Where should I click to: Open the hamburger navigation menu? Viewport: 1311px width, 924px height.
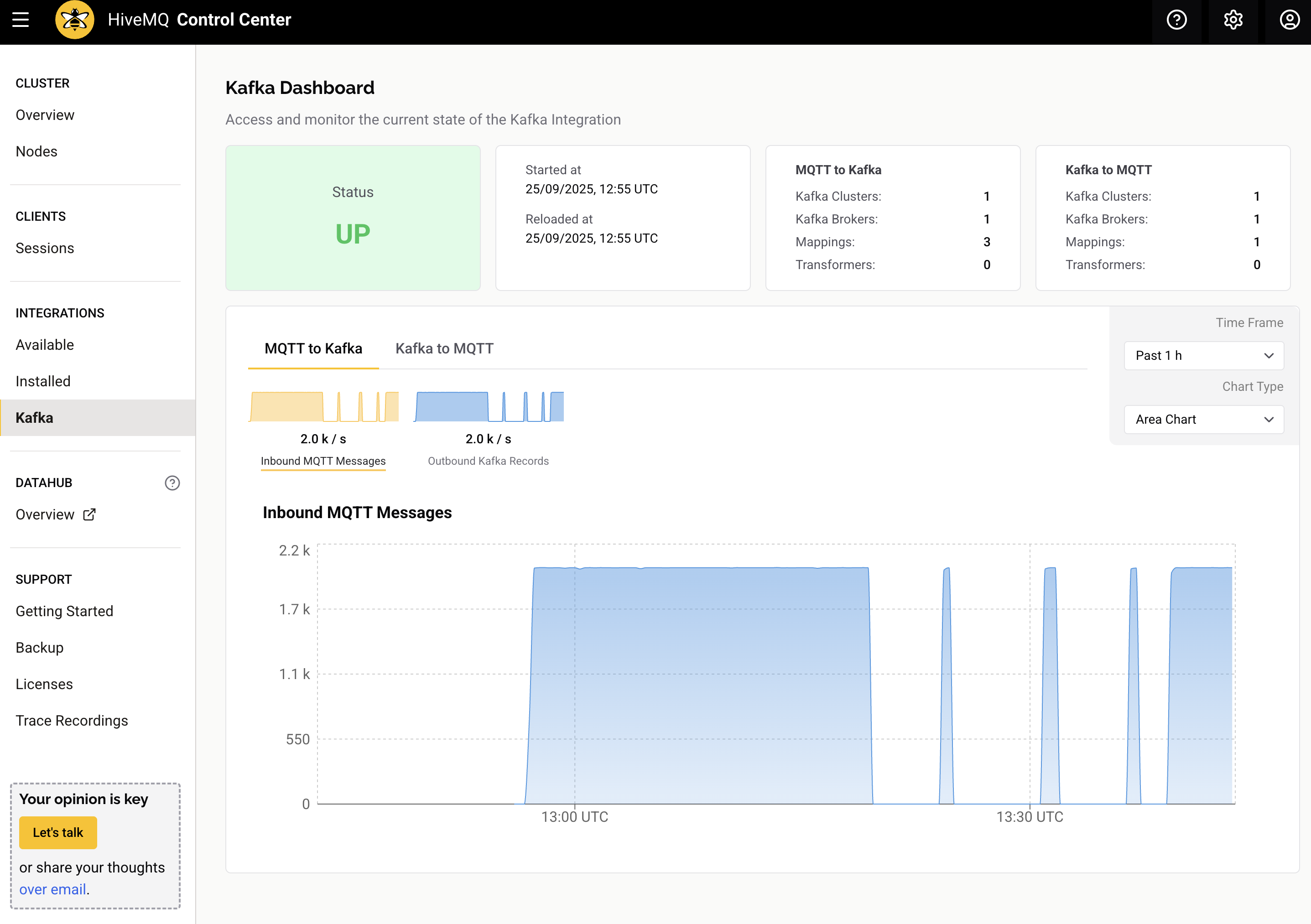[x=21, y=20]
